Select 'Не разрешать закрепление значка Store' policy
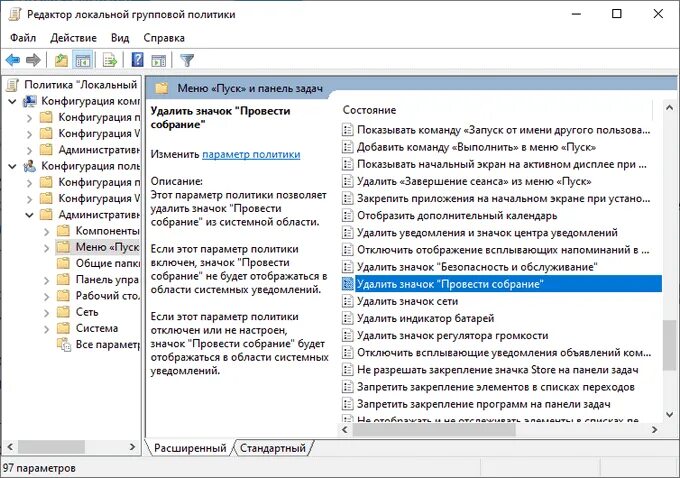The height and width of the screenshot is (478, 680). [497, 370]
